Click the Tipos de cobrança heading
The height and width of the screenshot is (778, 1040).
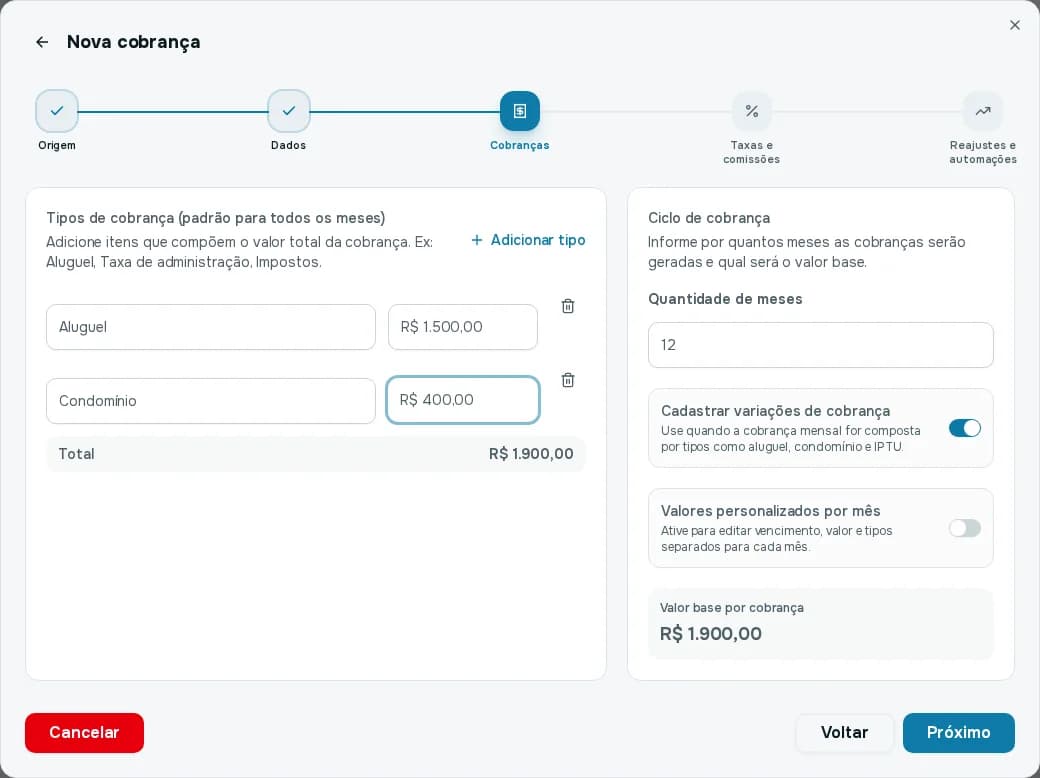(216, 218)
